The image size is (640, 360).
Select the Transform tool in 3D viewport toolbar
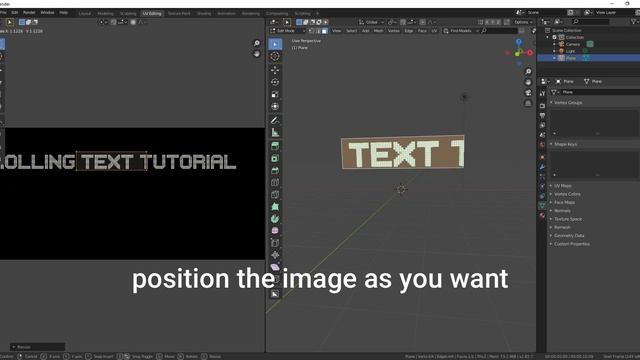[x=275, y=107]
